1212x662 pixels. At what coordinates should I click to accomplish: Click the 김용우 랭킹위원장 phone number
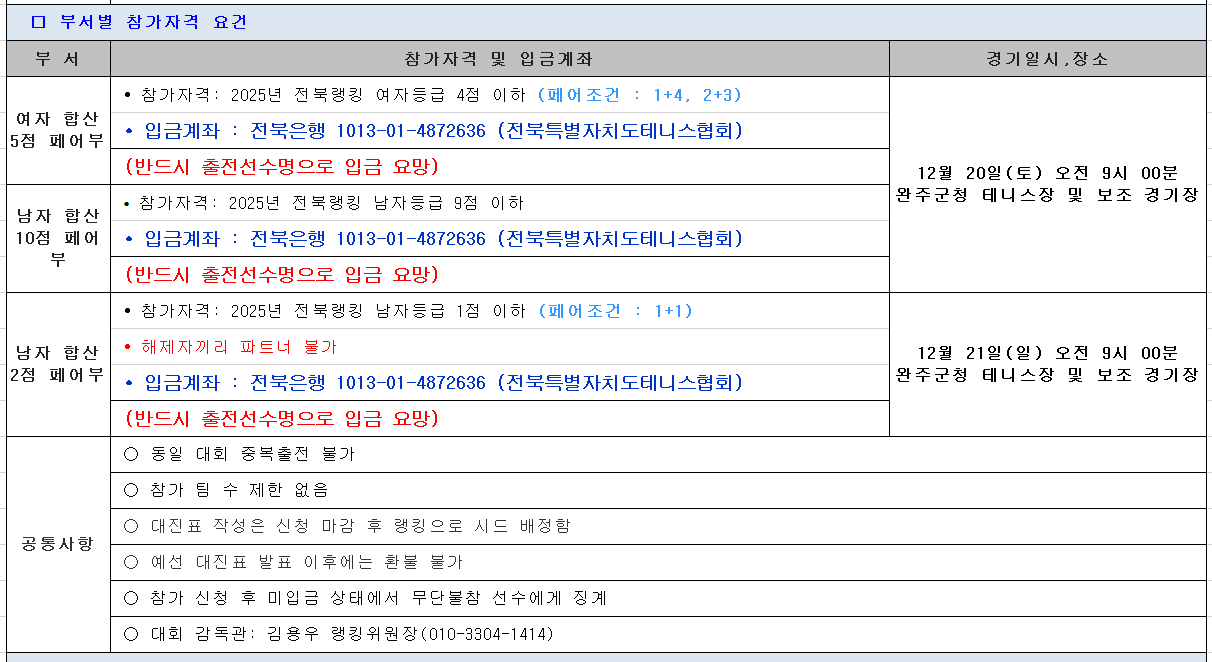pyautogui.click(x=488, y=634)
